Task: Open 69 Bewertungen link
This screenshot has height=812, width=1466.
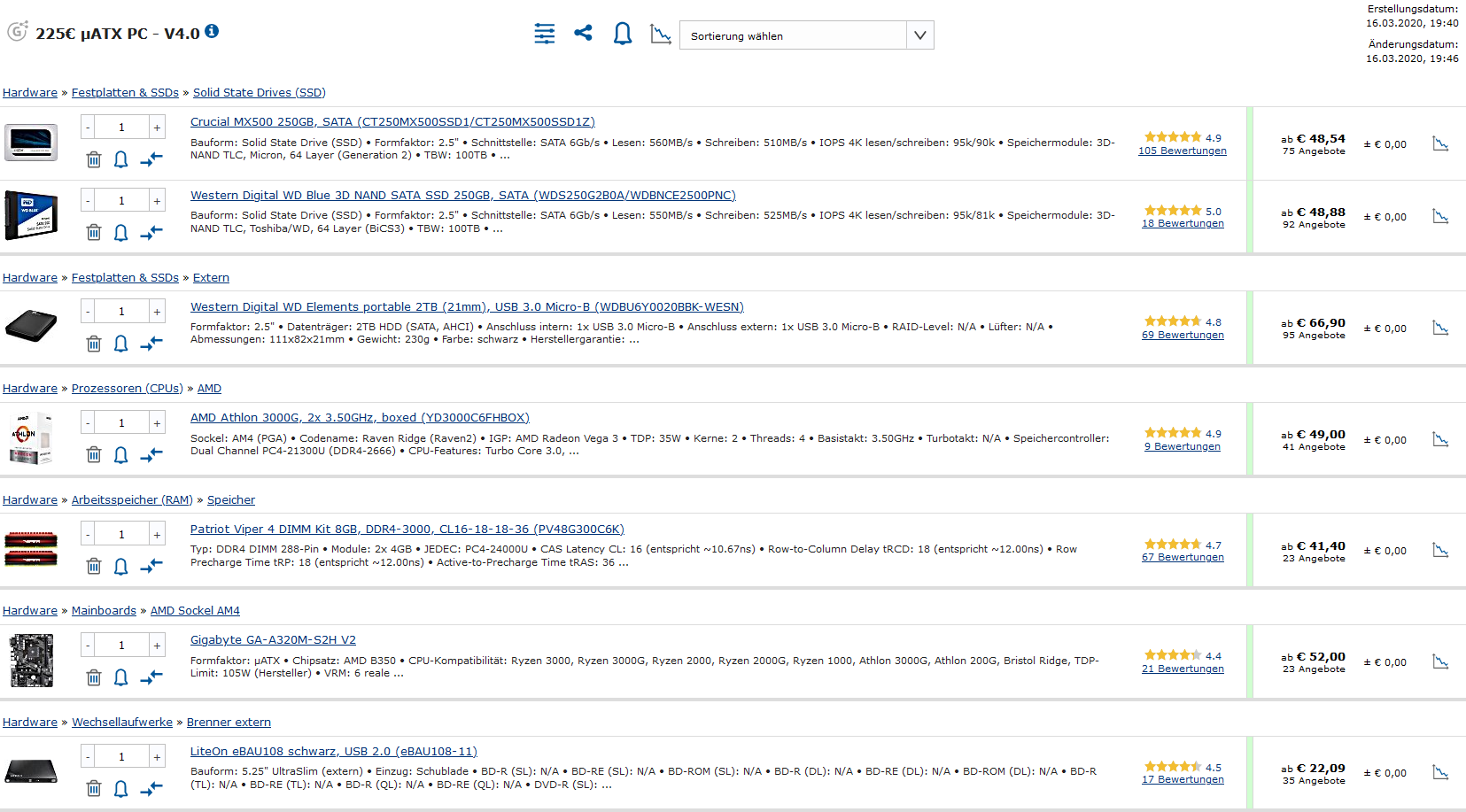Action: tap(1183, 335)
